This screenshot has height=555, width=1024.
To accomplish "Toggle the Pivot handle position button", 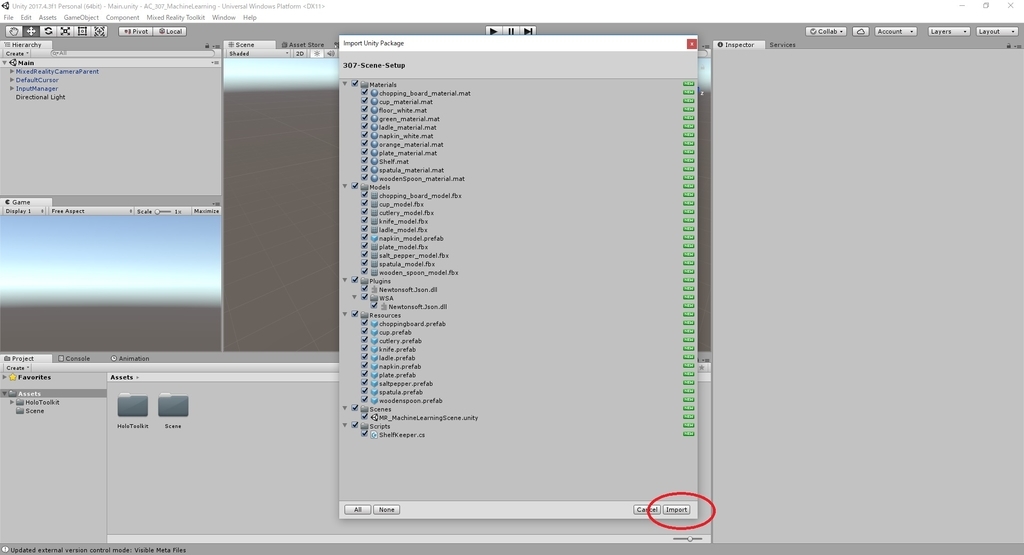I will (136, 31).
